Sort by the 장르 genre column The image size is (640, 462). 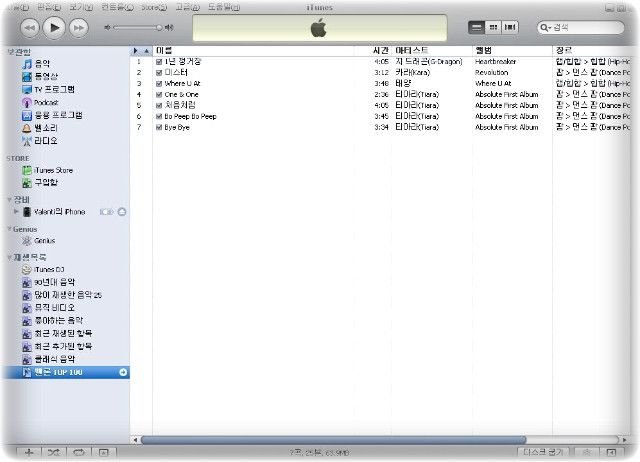pos(591,51)
